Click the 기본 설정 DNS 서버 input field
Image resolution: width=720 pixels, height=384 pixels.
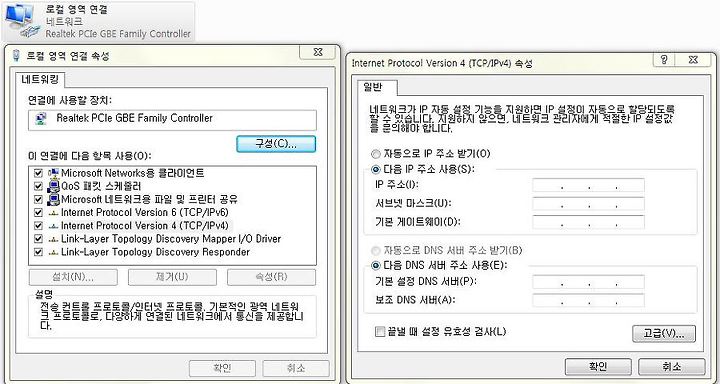589,282
